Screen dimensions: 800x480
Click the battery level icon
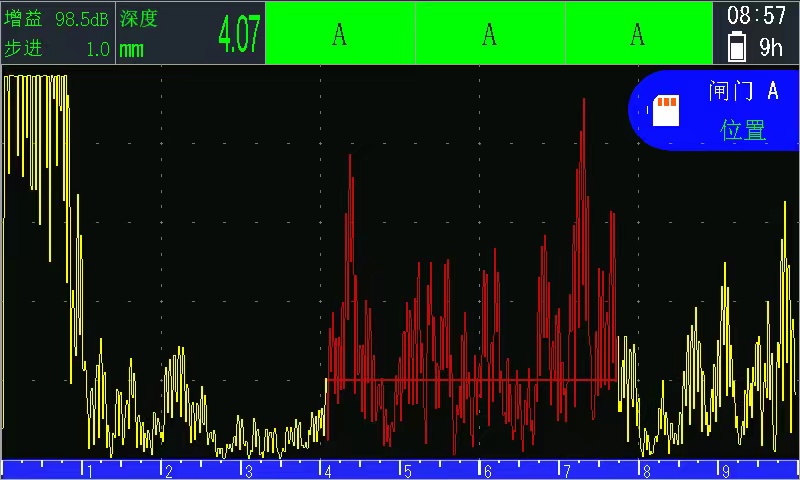point(737,47)
